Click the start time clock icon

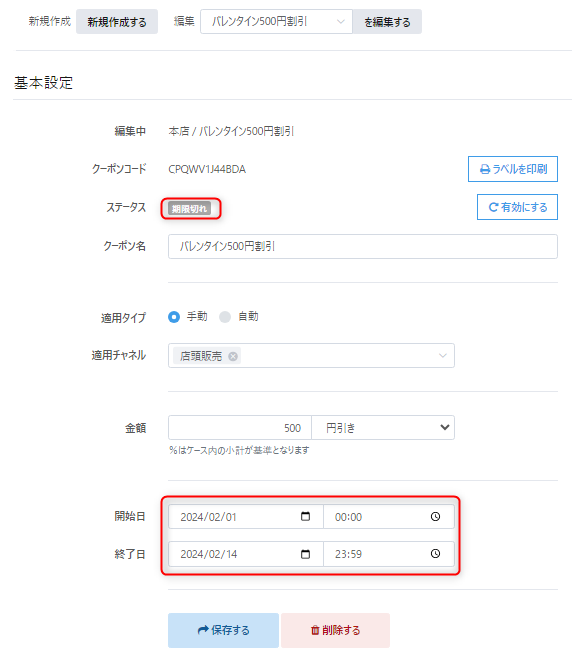435,516
